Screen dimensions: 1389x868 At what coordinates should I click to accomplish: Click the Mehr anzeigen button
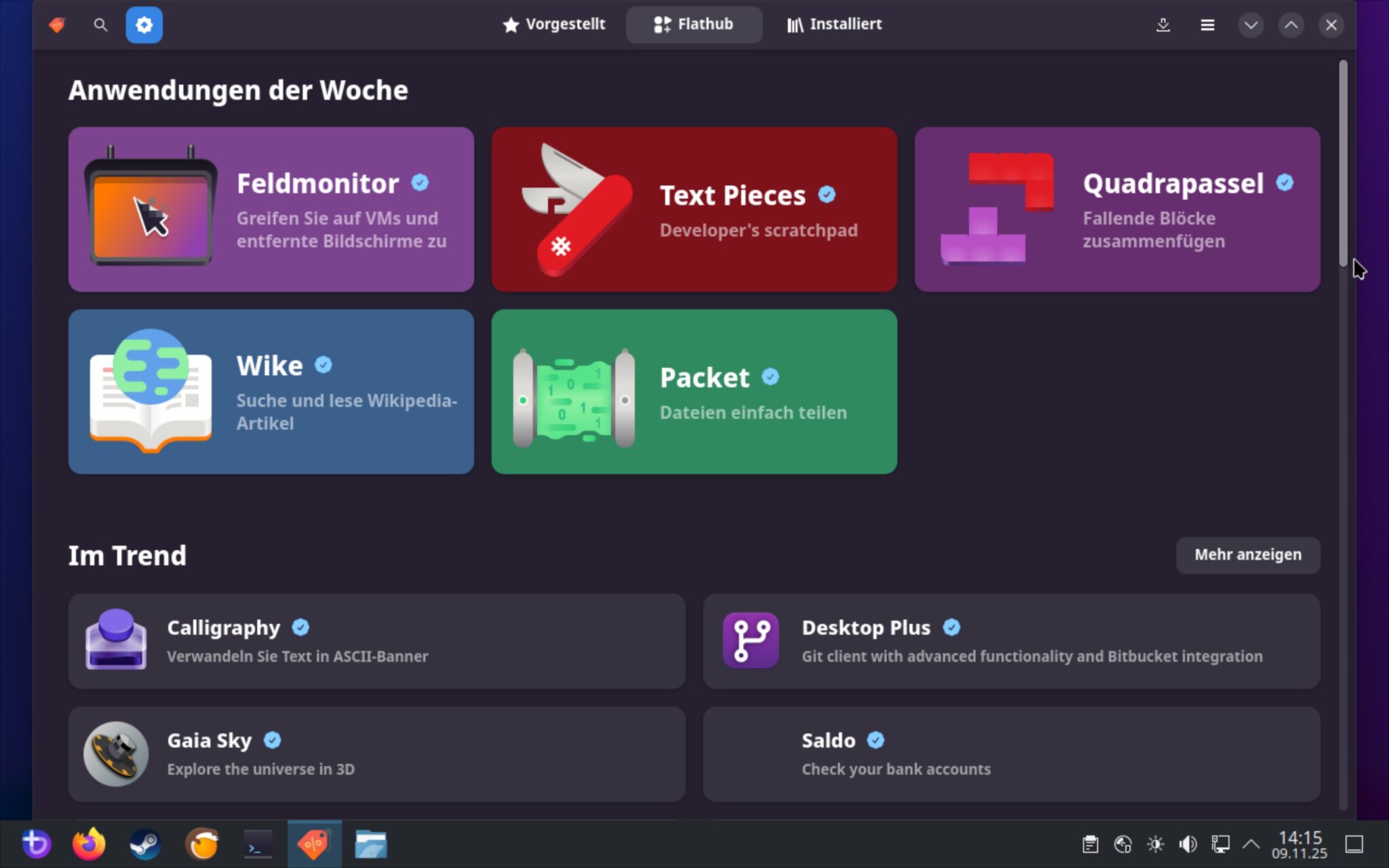(x=1247, y=555)
